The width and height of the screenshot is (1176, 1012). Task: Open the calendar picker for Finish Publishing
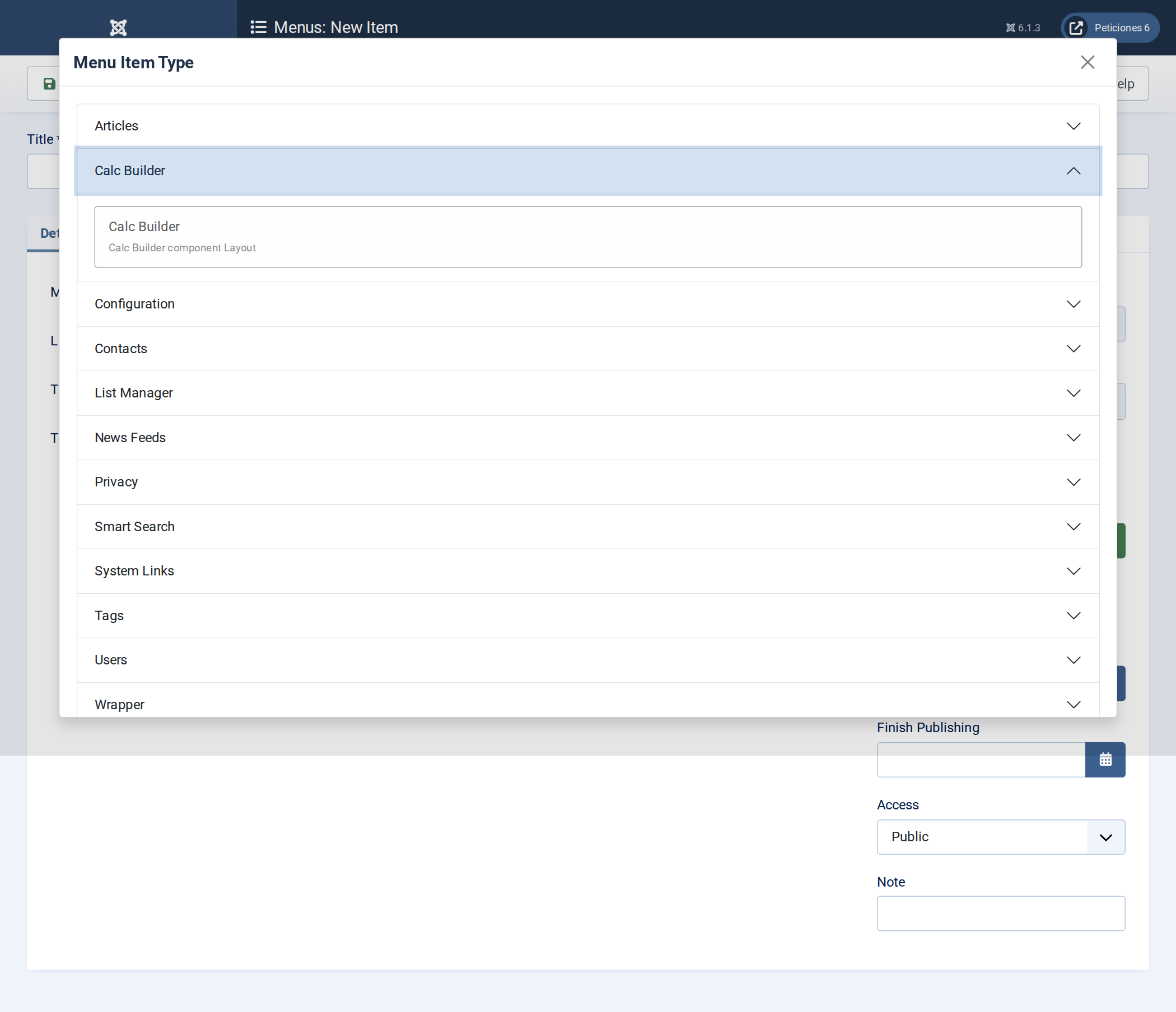[x=1105, y=760]
